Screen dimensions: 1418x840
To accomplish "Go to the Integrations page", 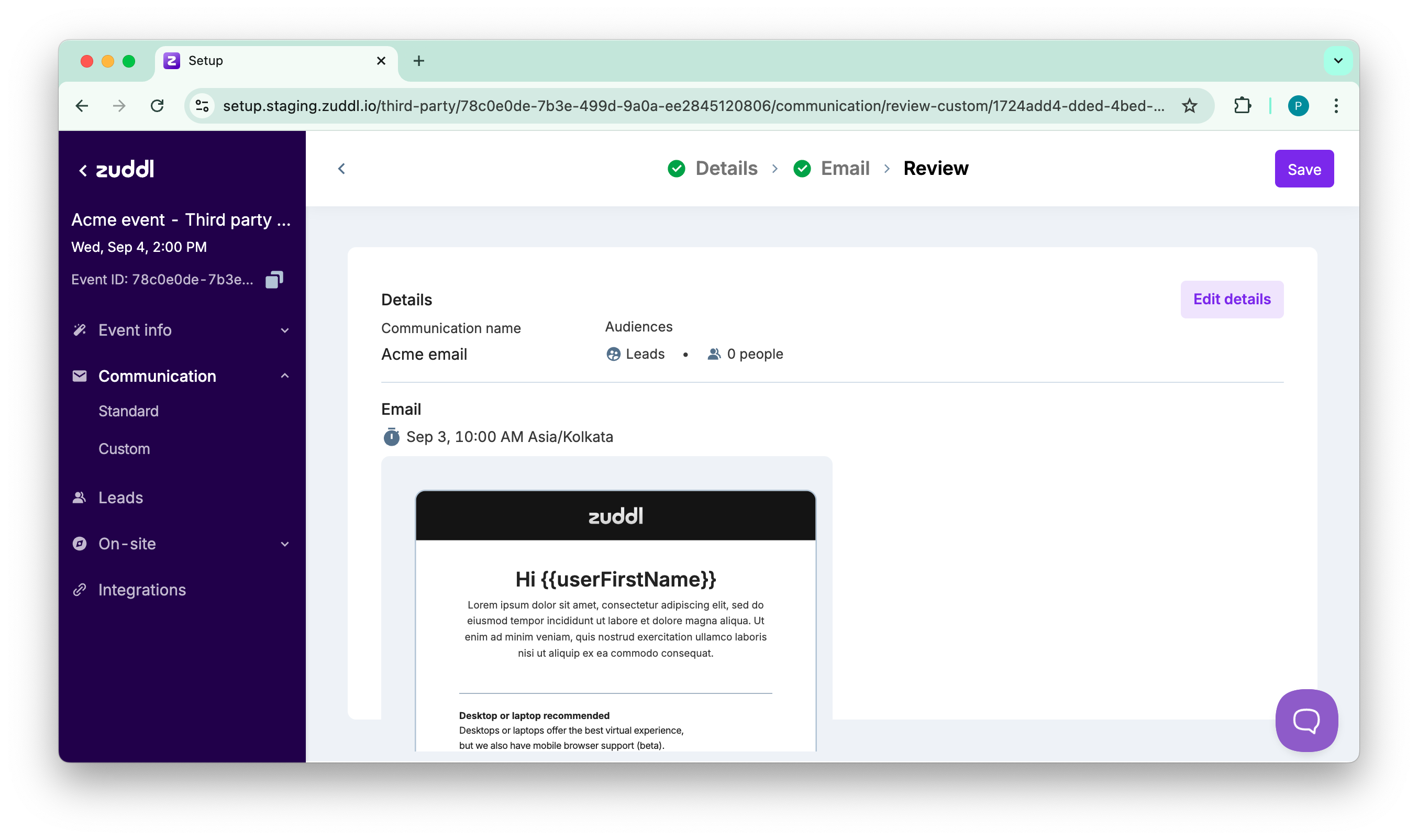I will coord(142,590).
